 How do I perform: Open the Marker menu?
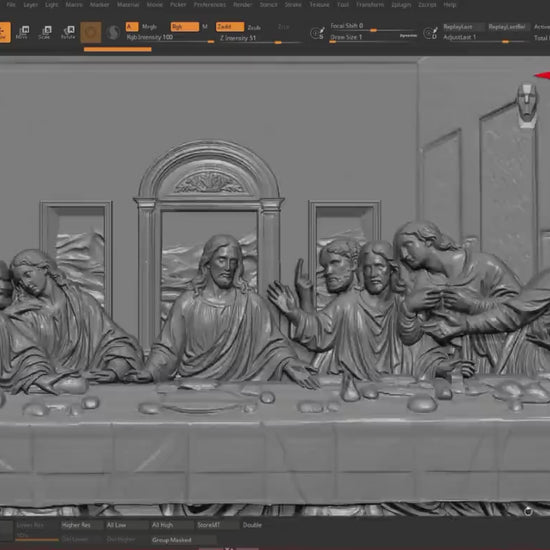[x=99, y=5]
